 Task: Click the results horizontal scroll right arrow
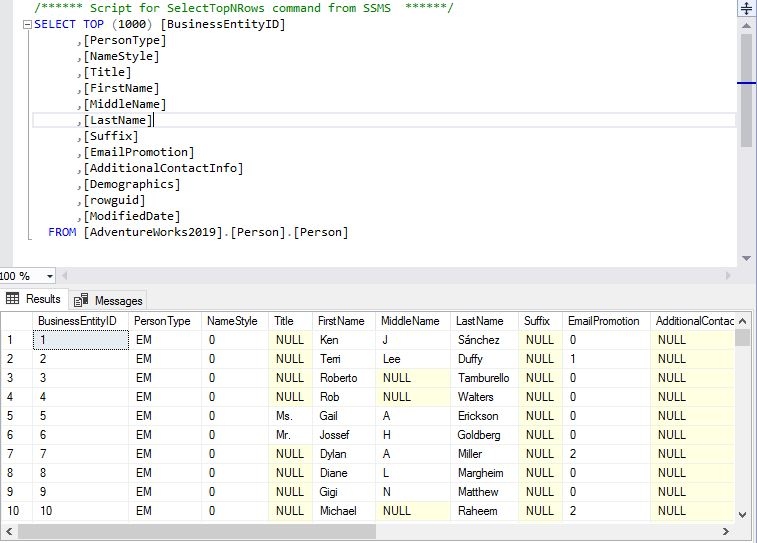(726, 531)
